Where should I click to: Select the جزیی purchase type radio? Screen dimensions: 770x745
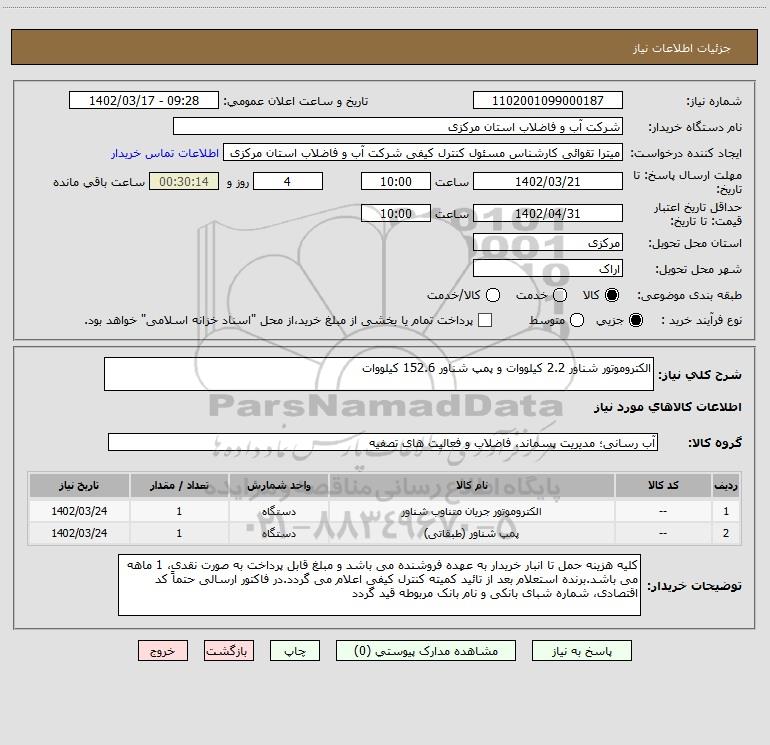coord(636,320)
